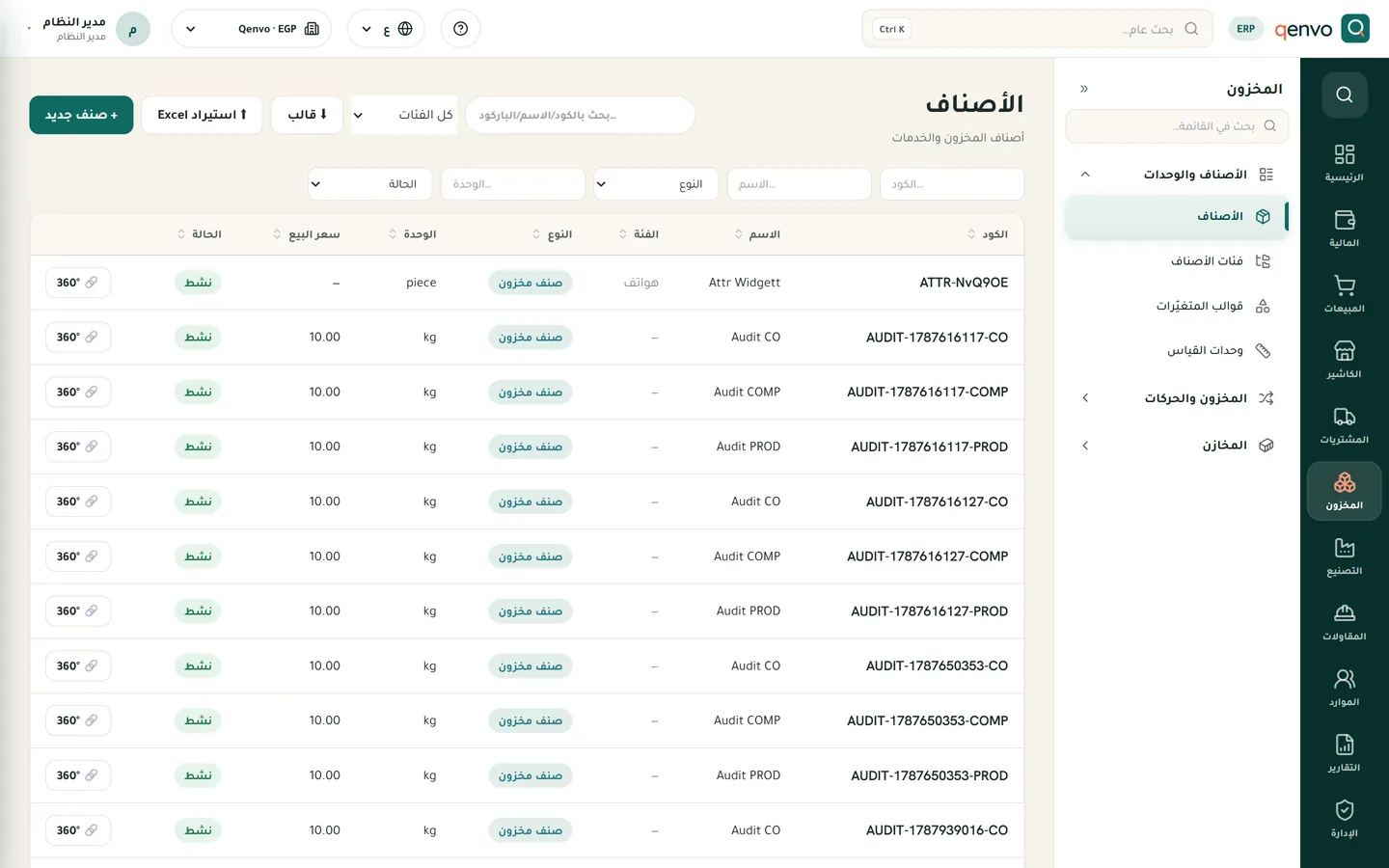Open the Inventory (المخزون) module icon
The height and width of the screenshot is (868, 1389).
tap(1344, 491)
